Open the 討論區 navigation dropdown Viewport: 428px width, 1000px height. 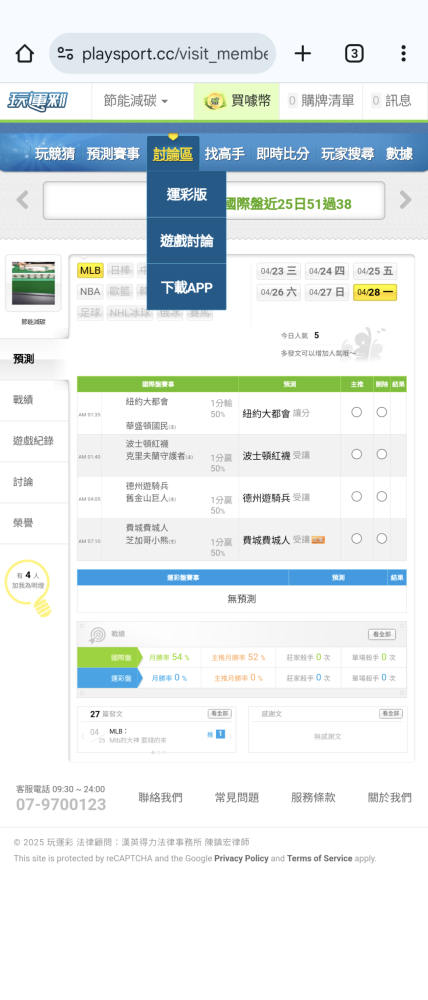[173, 154]
